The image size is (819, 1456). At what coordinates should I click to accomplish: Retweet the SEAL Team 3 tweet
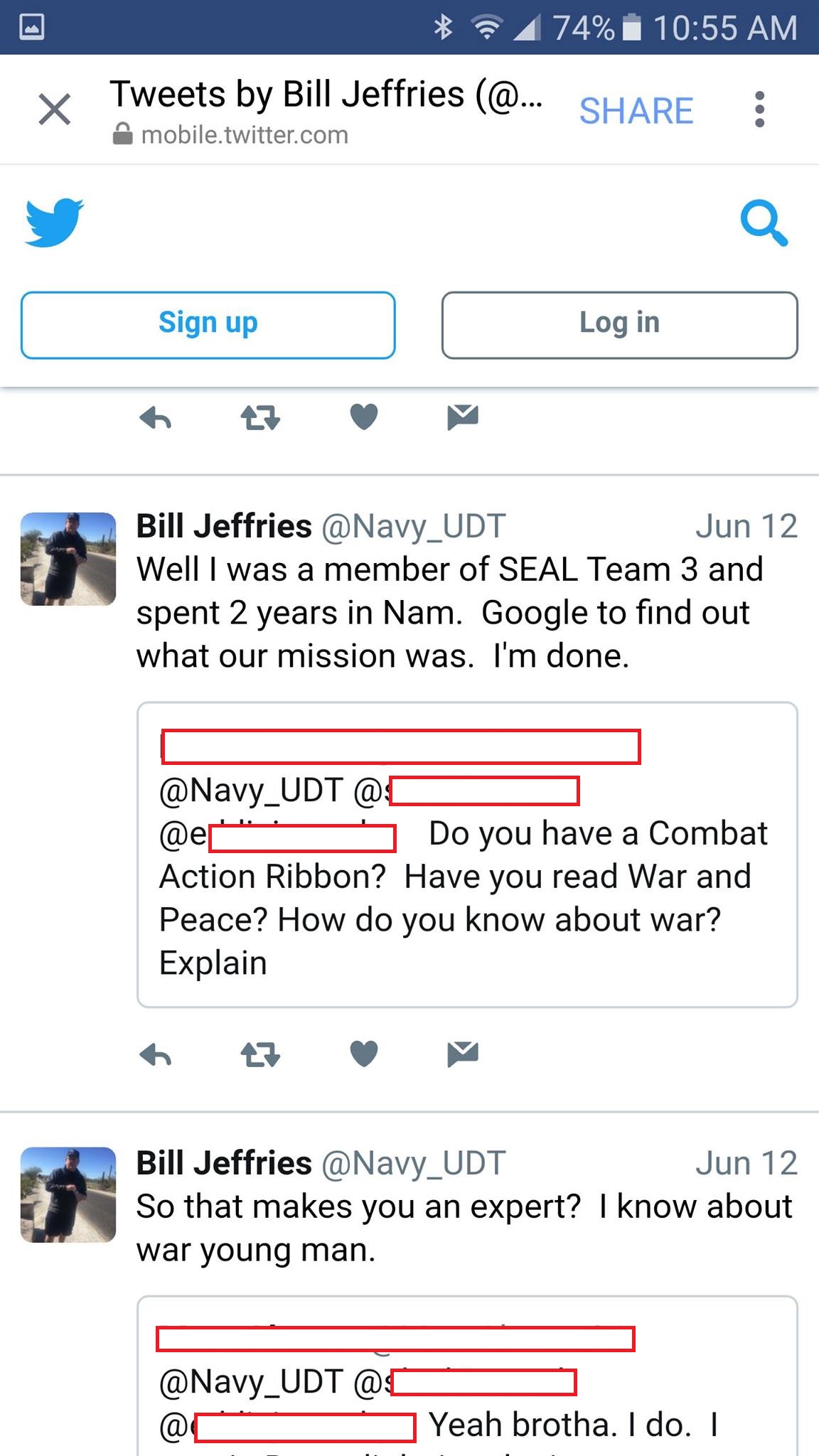coord(260,1055)
